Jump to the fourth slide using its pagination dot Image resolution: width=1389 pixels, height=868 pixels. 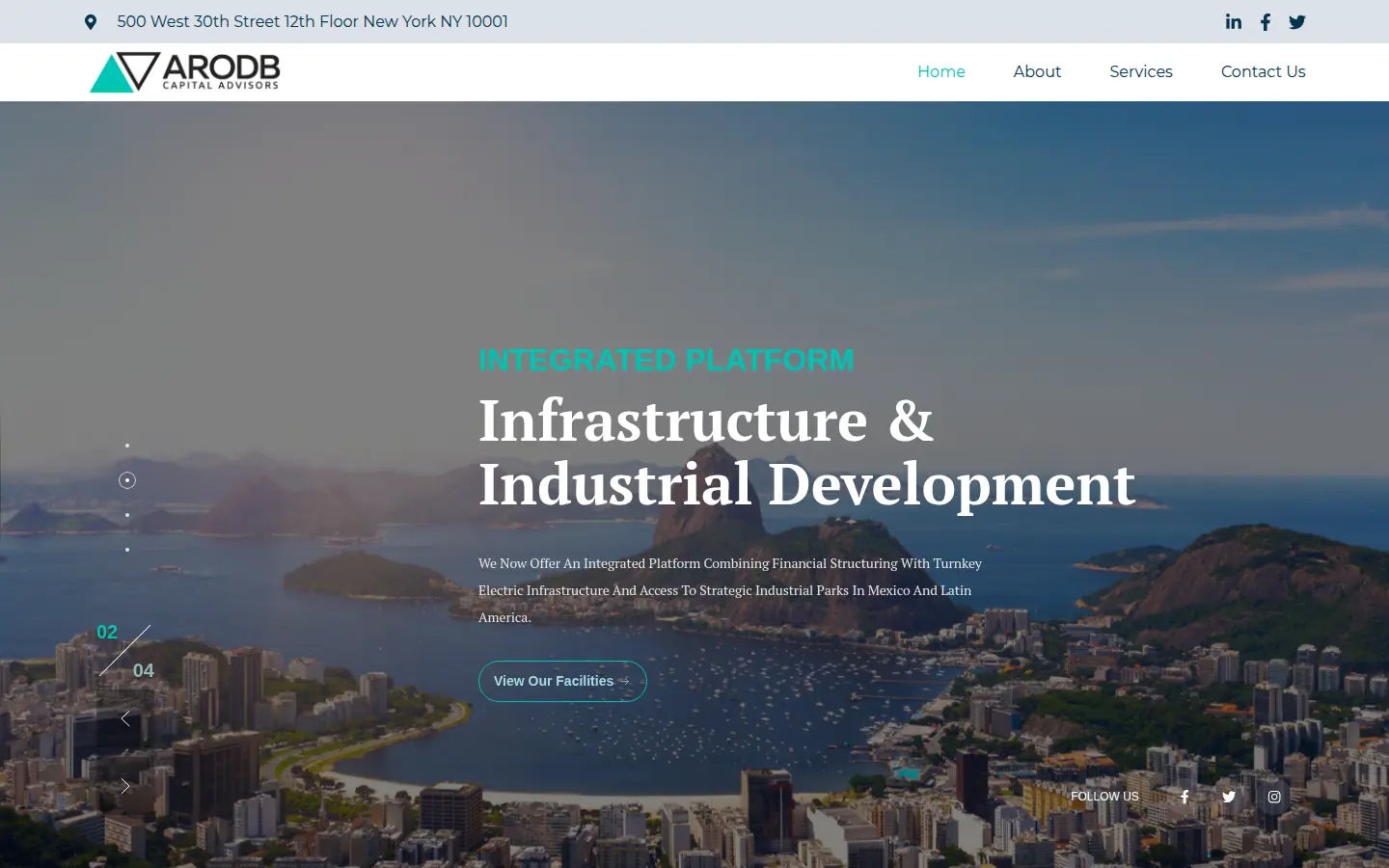pyautogui.click(x=127, y=550)
